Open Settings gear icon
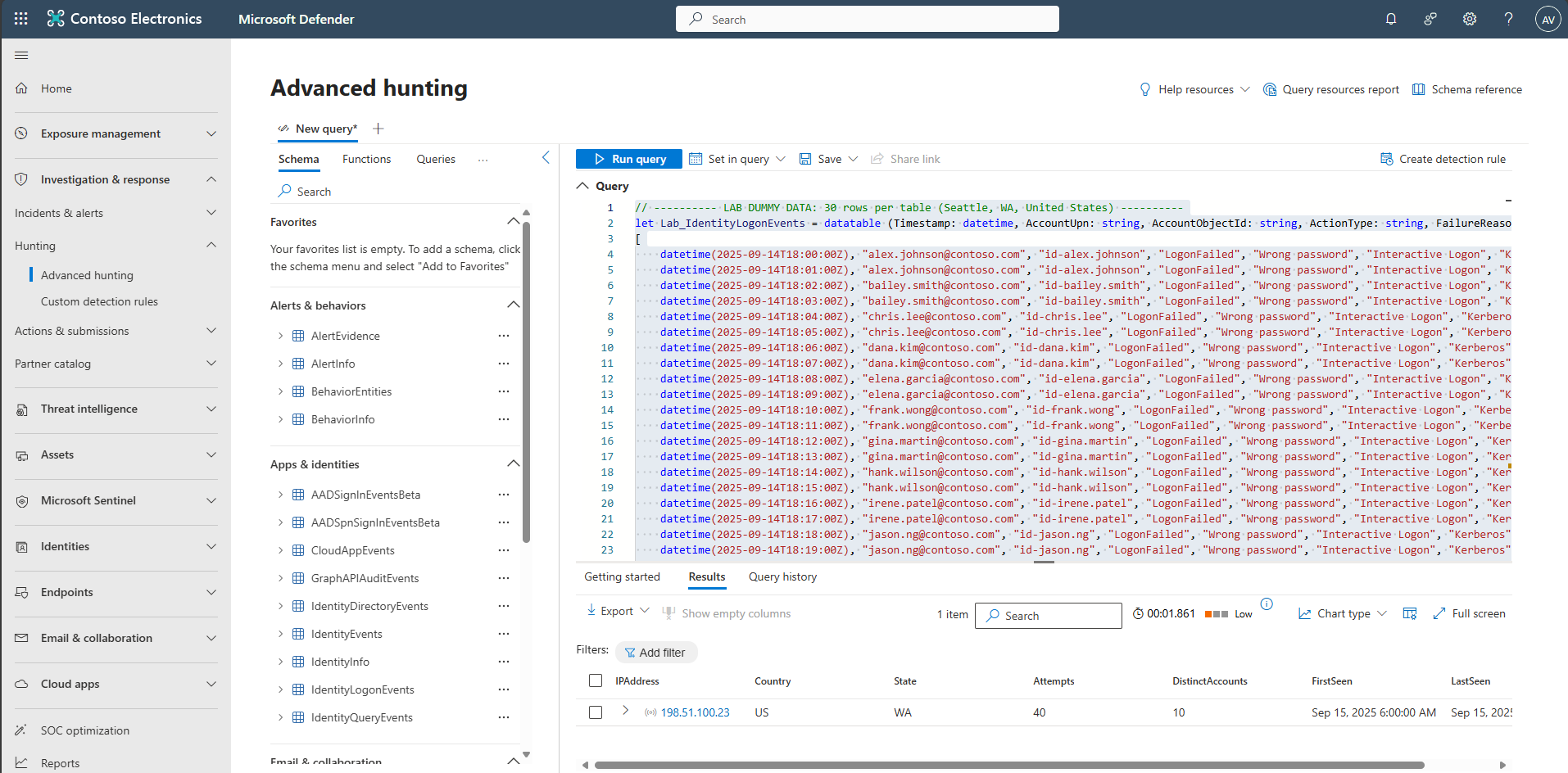This screenshot has height=773, width=1568. [x=1470, y=19]
